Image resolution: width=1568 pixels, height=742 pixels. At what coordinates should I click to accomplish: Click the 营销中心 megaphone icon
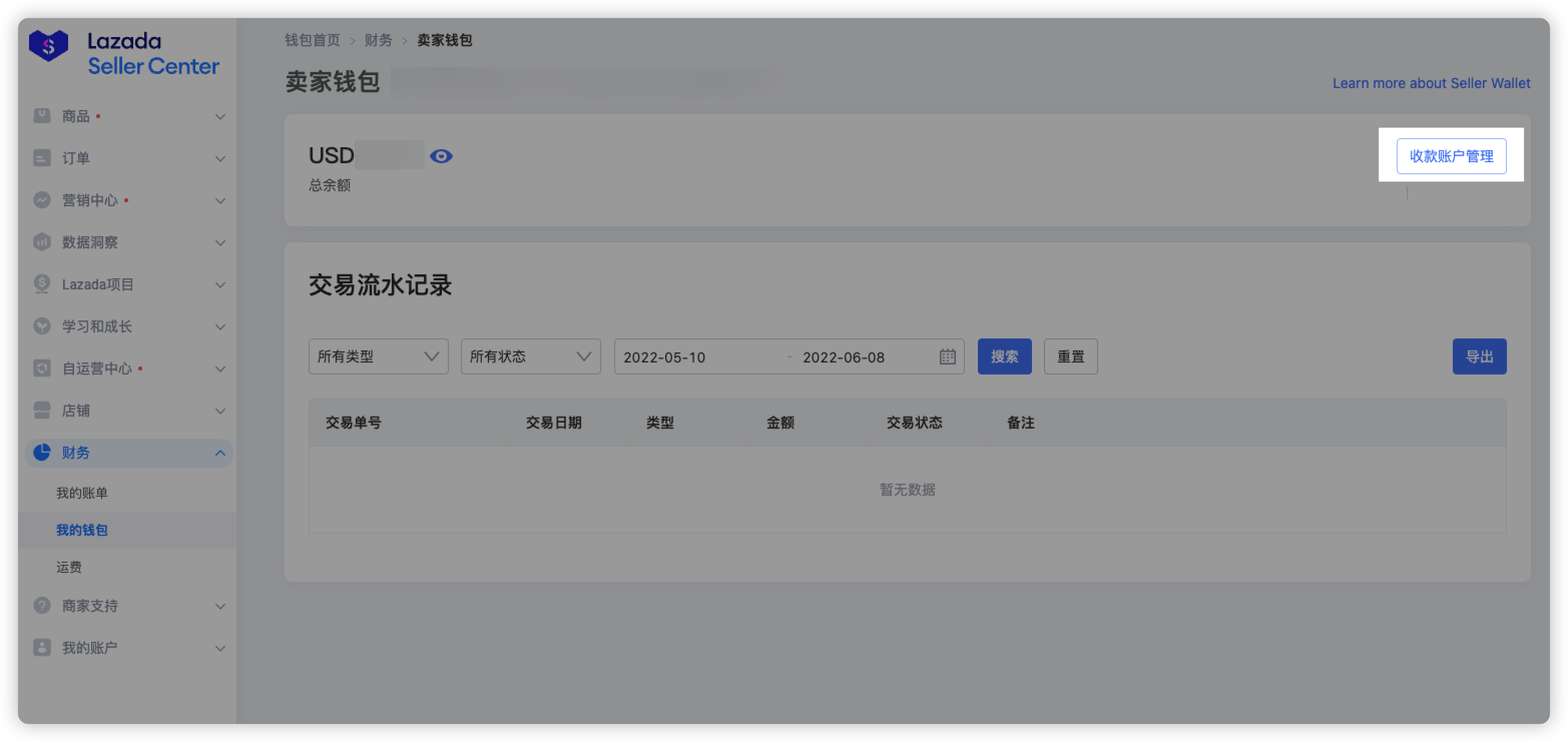42,200
